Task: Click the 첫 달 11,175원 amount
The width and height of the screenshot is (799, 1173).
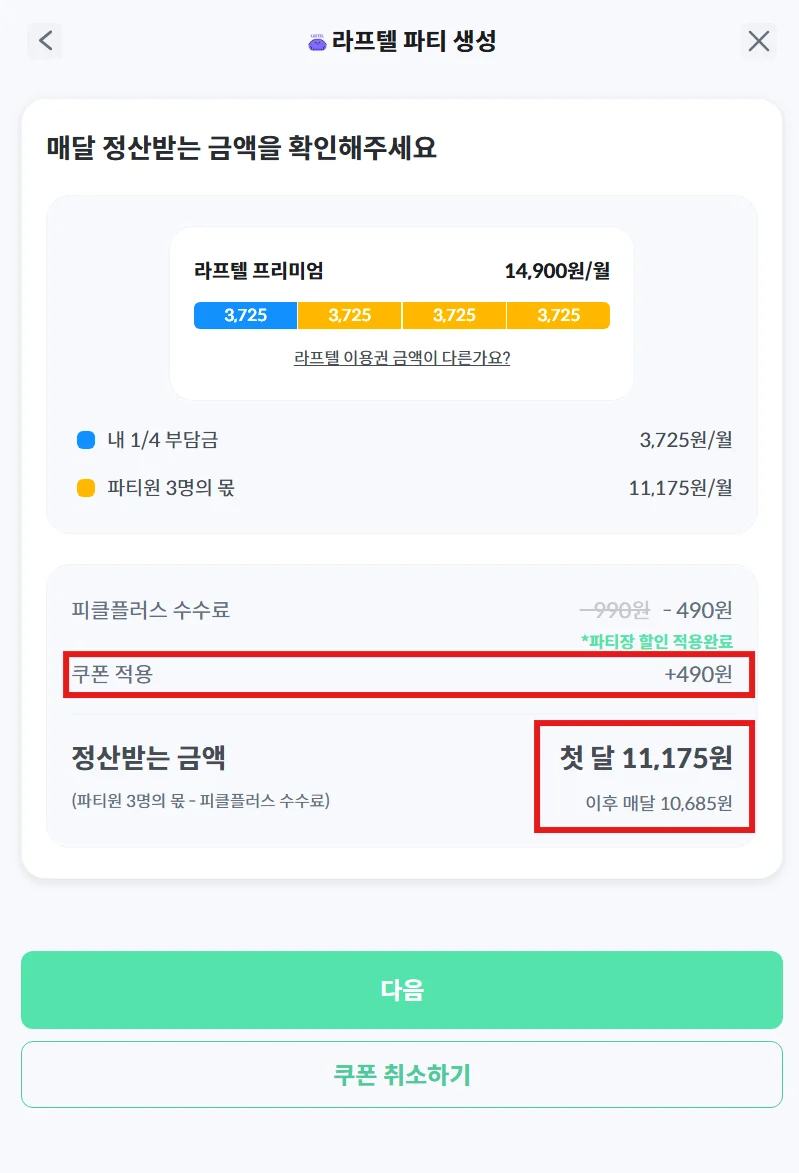Action: point(646,758)
